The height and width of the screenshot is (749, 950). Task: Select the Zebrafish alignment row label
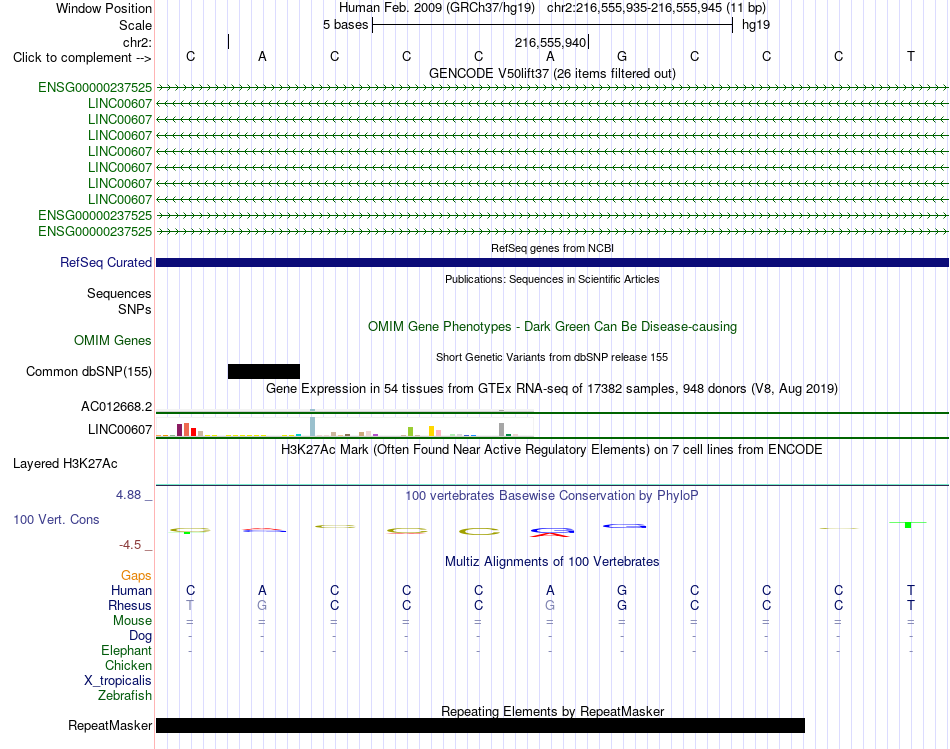coord(125,695)
